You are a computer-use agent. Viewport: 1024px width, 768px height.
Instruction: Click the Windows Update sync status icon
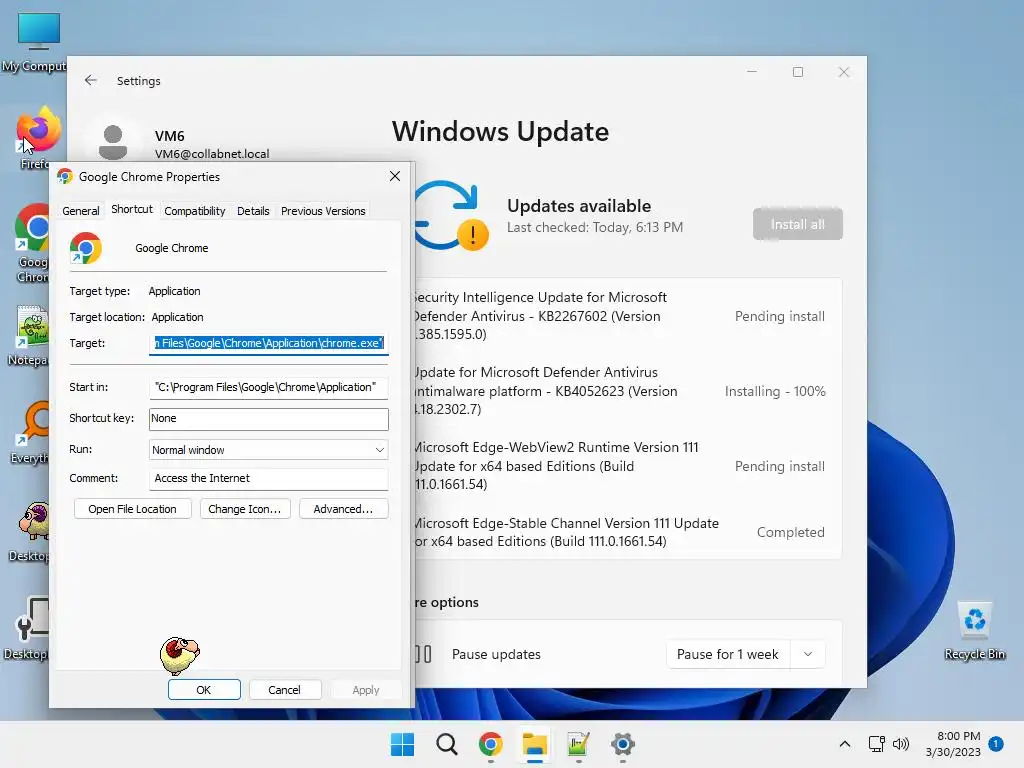pos(450,216)
